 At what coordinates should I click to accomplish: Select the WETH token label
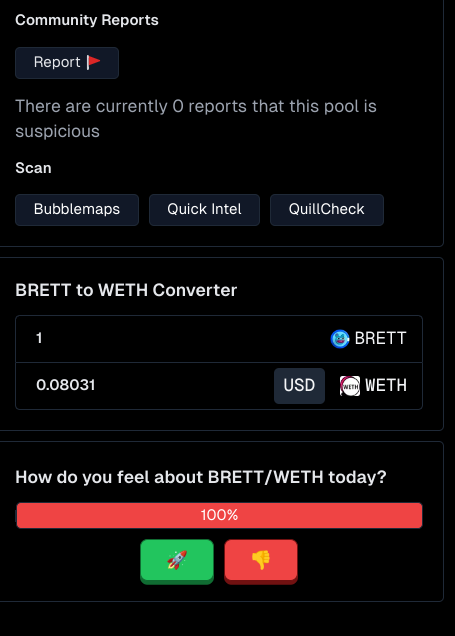click(x=386, y=386)
